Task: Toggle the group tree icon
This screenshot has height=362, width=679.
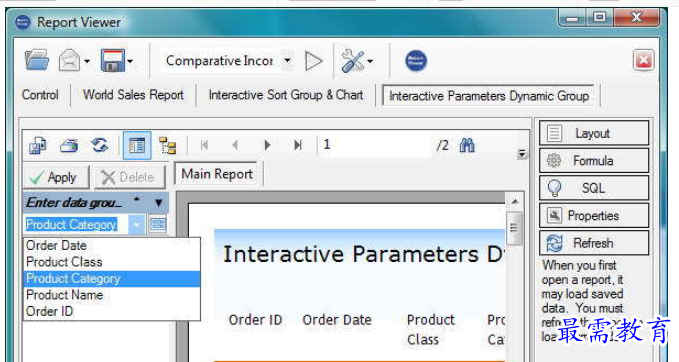Action: tap(168, 145)
